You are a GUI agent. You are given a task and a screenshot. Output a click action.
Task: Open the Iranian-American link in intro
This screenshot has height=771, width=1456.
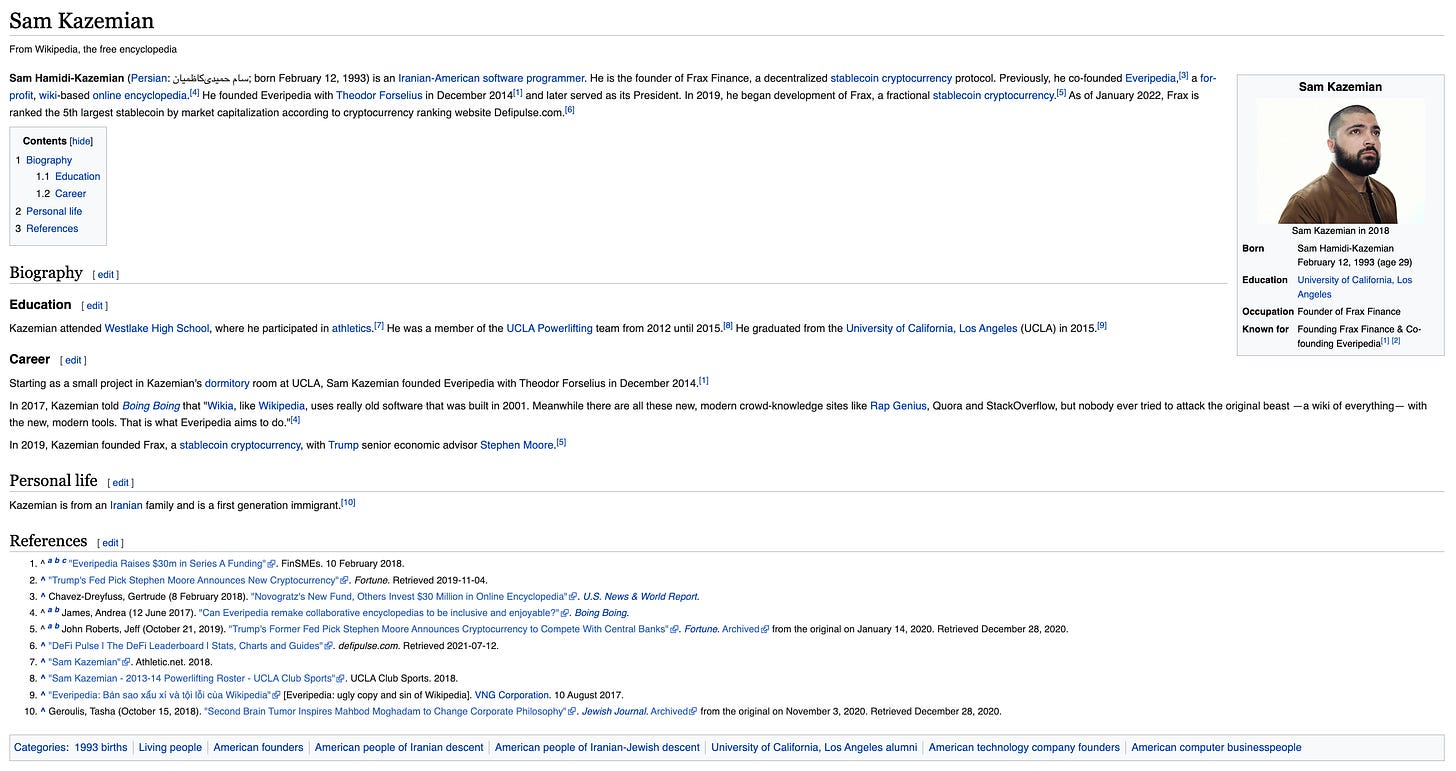point(439,78)
